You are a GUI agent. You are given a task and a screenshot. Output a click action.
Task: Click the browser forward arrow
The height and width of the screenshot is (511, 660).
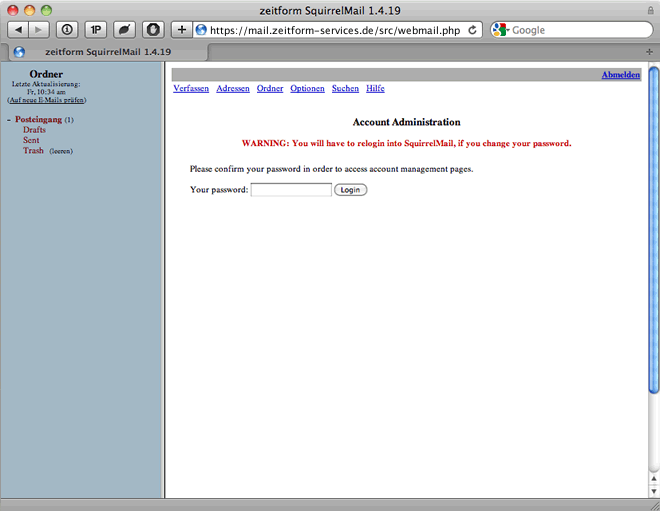click(x=39, y=30)
